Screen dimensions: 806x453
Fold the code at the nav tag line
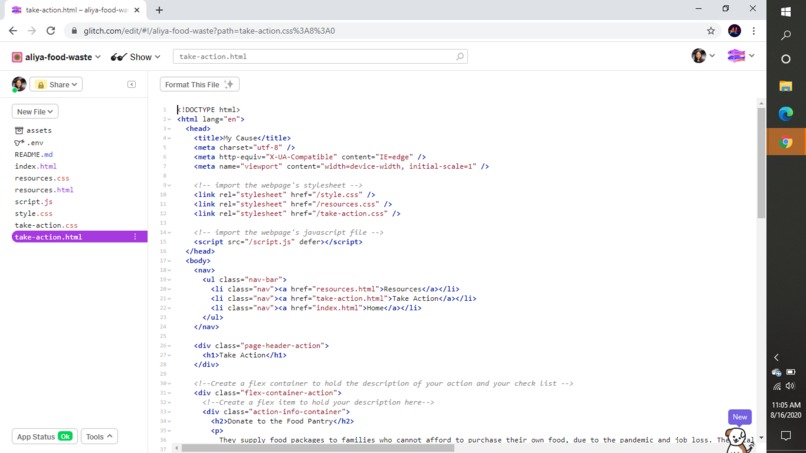click(169, 270)
